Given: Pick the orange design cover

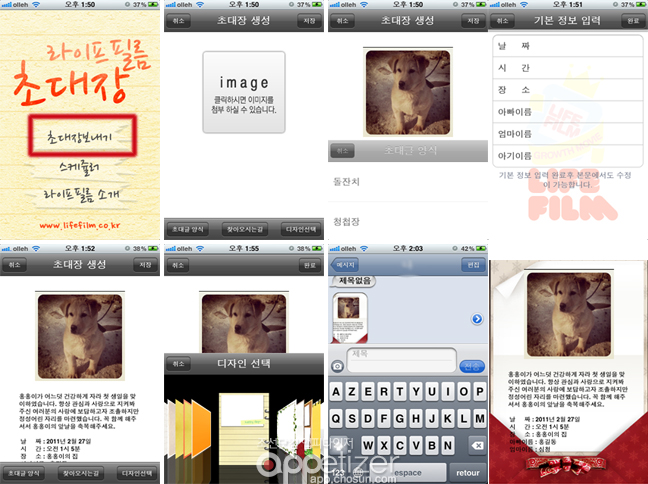Looking at the screenshot, I should click(x=201, y=429).
